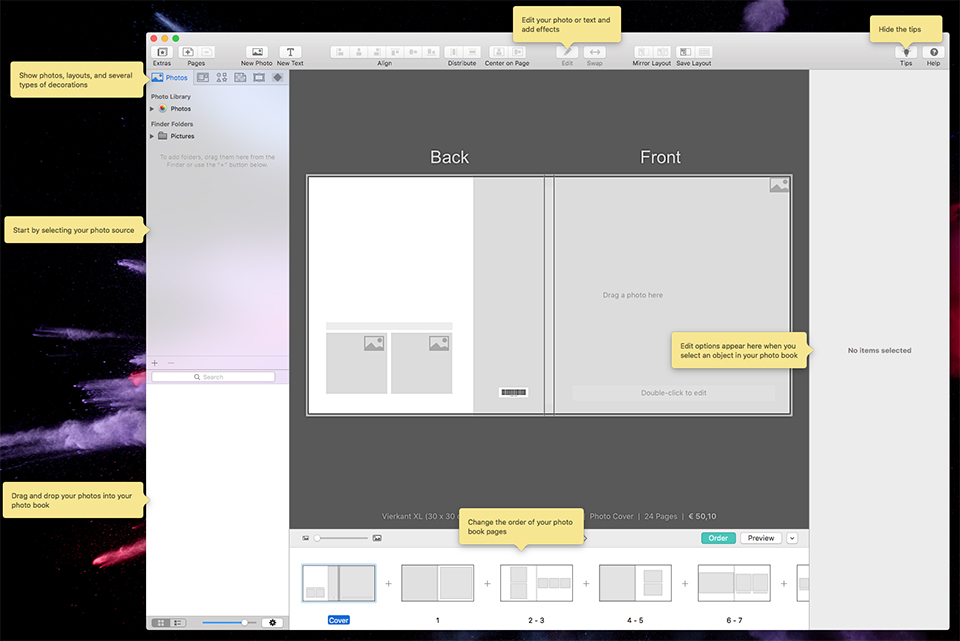This screenshot has width=960, height=641.
Task: Select left photo placeholder on back cover
Action: pos(356,363)
